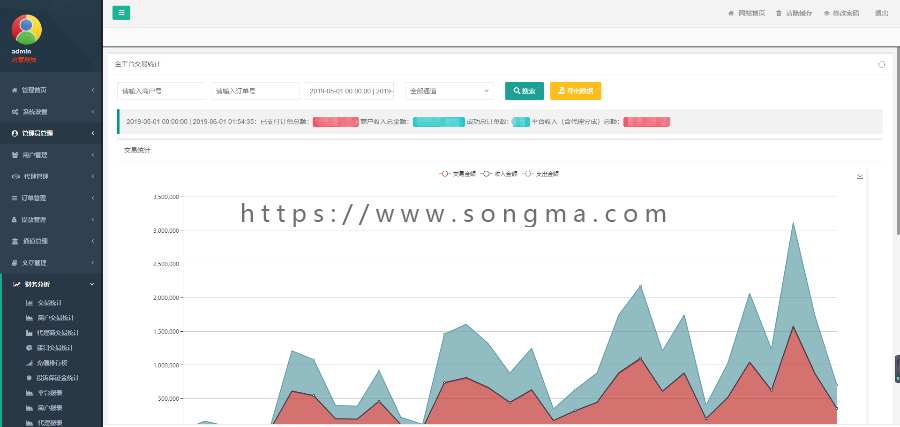Click the 请输入商户号 merchant number field
900x427 pixels.
tap(161, 91)
